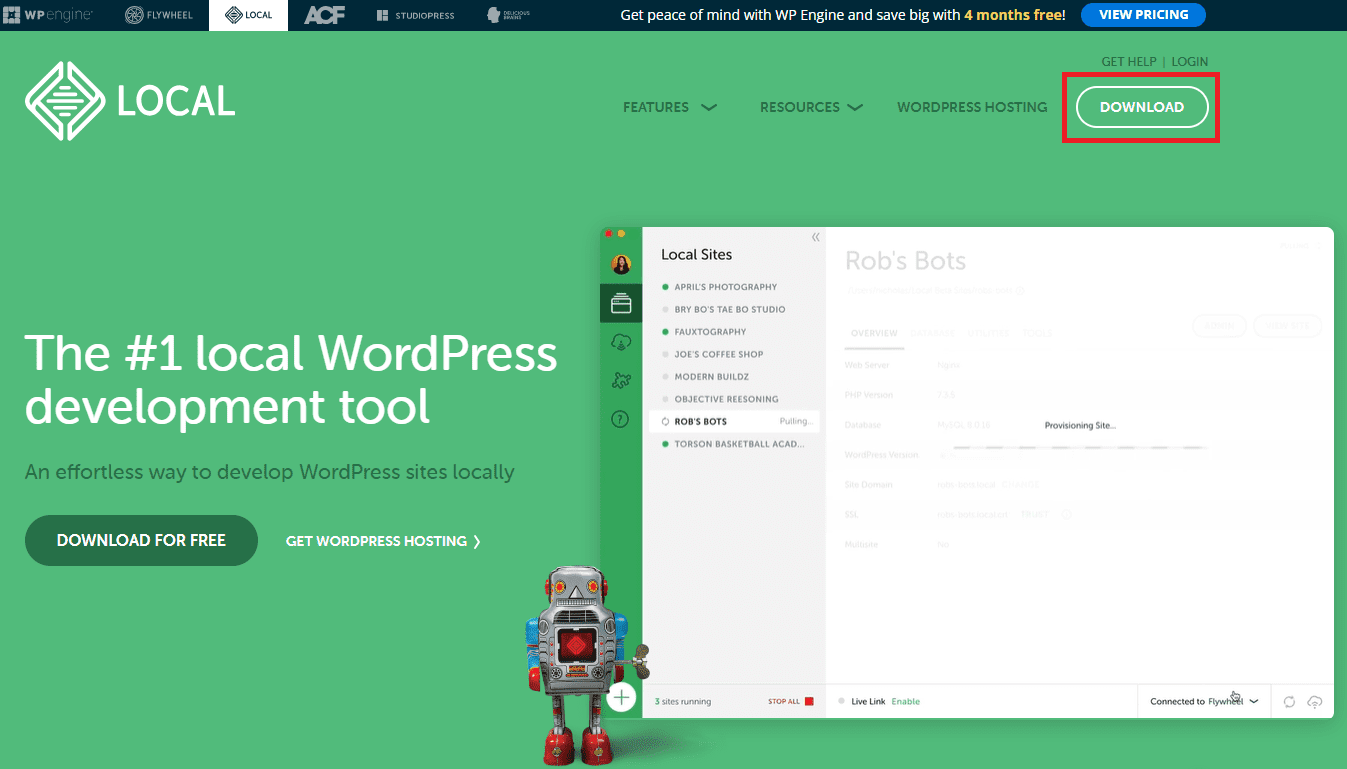
Task: Click the Download button in the header
Action: (x=1142, y=107)
